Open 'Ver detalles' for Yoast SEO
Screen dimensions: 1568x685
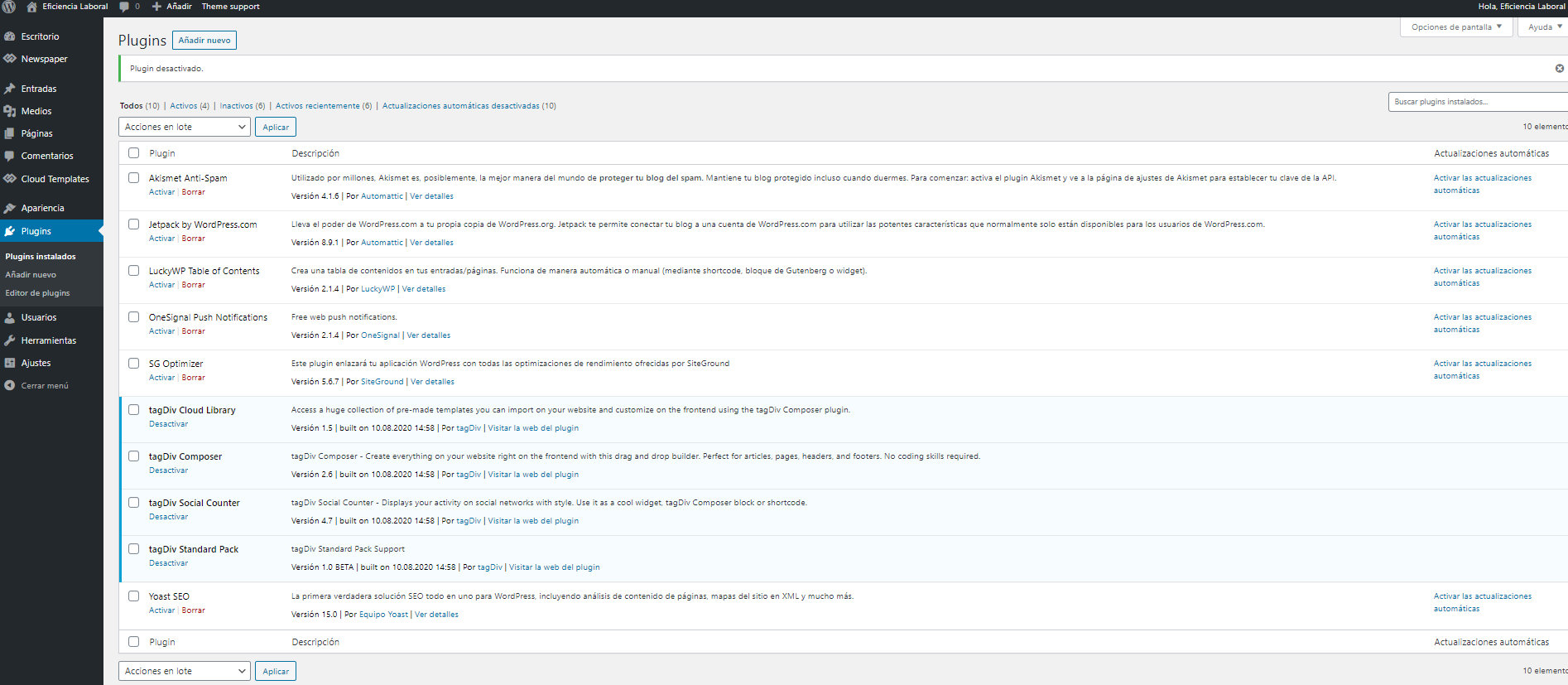pyautogui.click(x=436, y=615)
